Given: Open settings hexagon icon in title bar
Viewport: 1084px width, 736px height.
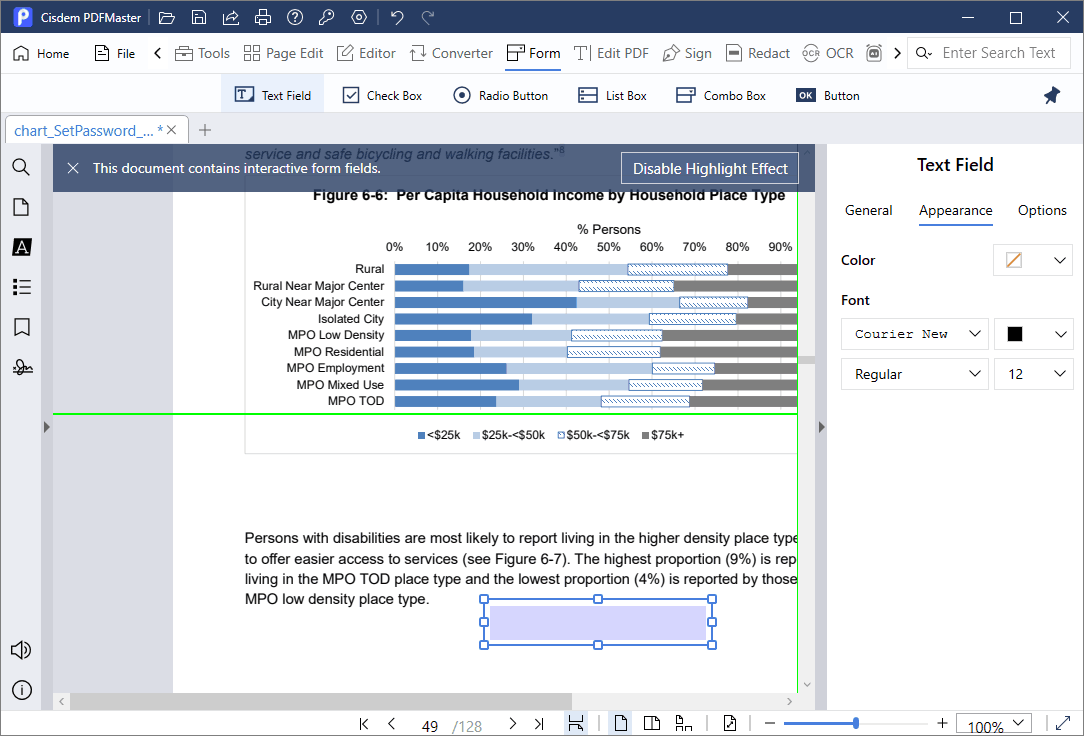Looking at the screenshot, I should (x=359, y=17).
